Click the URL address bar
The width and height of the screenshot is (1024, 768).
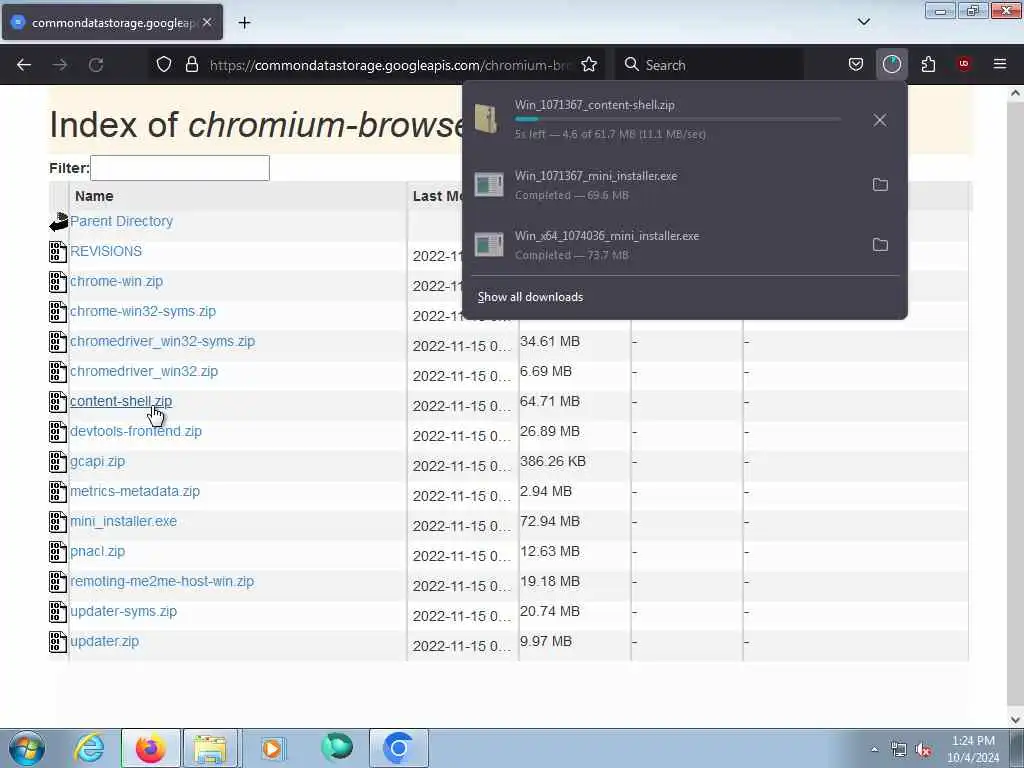pyautogui.click(x=391, y=65)
